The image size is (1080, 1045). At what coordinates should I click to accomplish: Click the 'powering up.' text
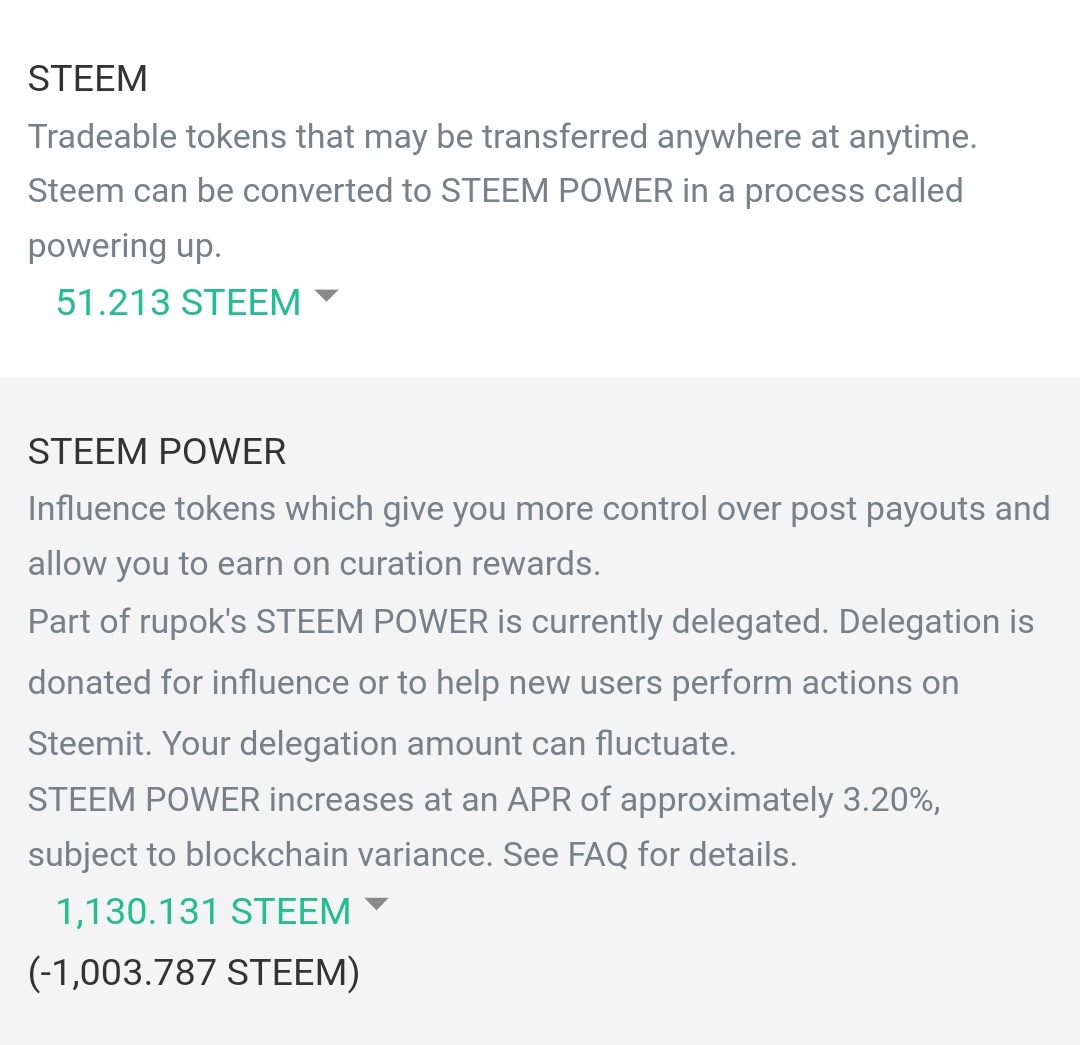coord(124,246)
